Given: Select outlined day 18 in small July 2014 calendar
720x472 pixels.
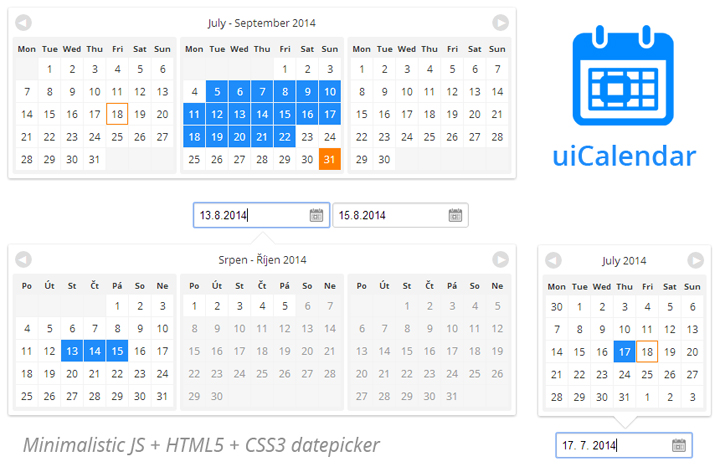Looking at the screenshot, I should pyautogui.click(x=647, y=352).
